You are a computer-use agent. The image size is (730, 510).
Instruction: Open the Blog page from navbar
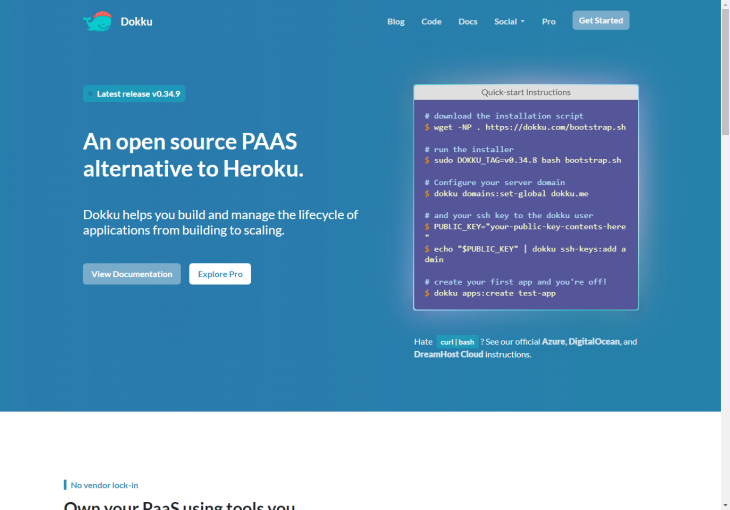(x=396, y=21)
